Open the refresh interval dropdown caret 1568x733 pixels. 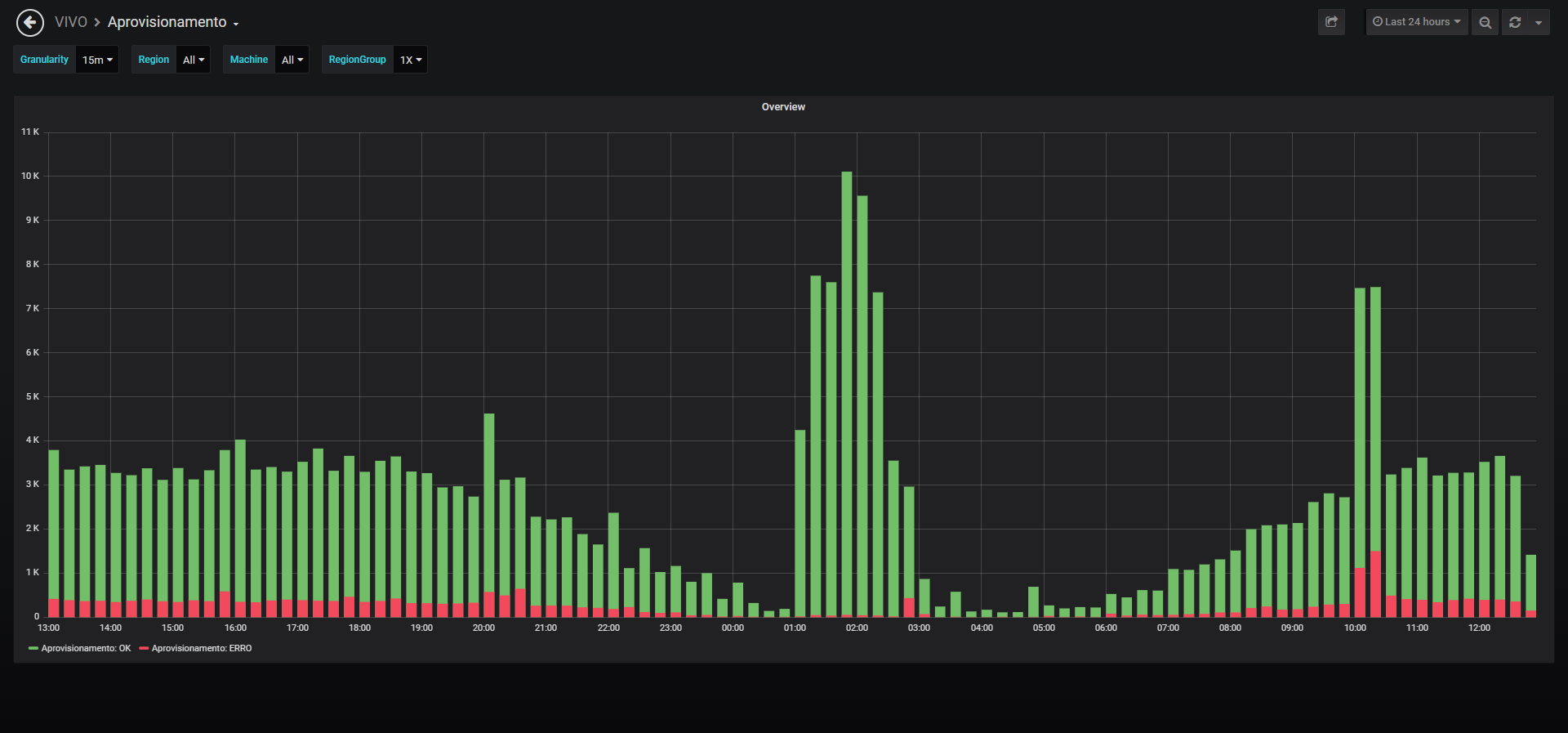click(x=1539, y=22)
